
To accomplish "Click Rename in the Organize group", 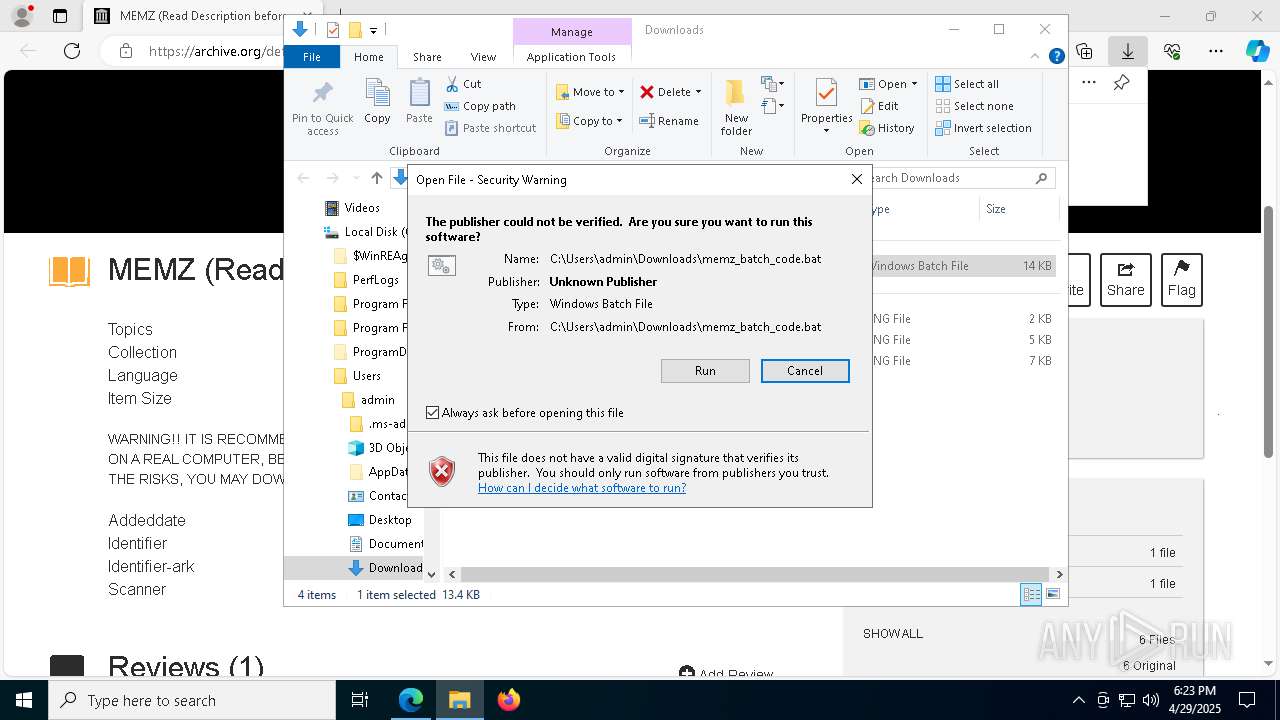I will tap(669, 121).
